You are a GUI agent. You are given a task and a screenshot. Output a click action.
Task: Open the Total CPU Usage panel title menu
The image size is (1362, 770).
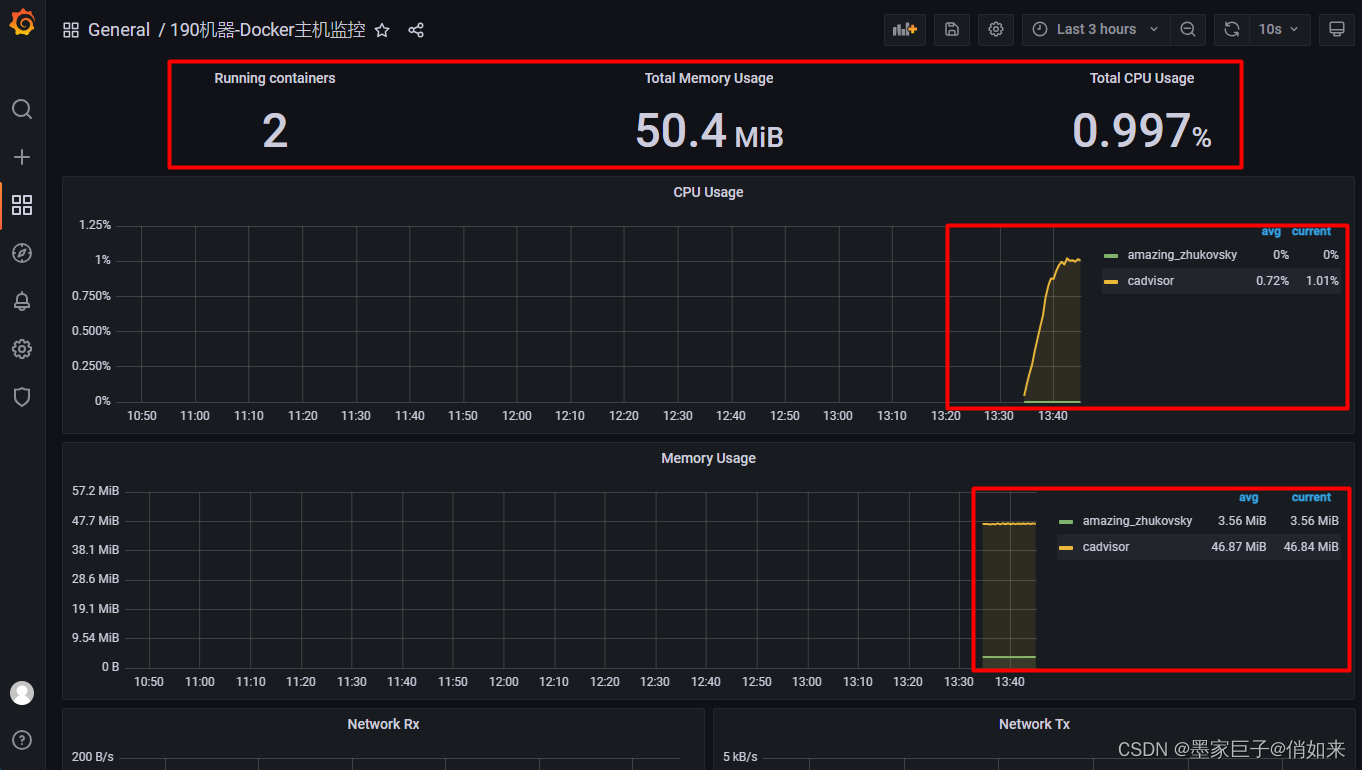pos(1142,78)
